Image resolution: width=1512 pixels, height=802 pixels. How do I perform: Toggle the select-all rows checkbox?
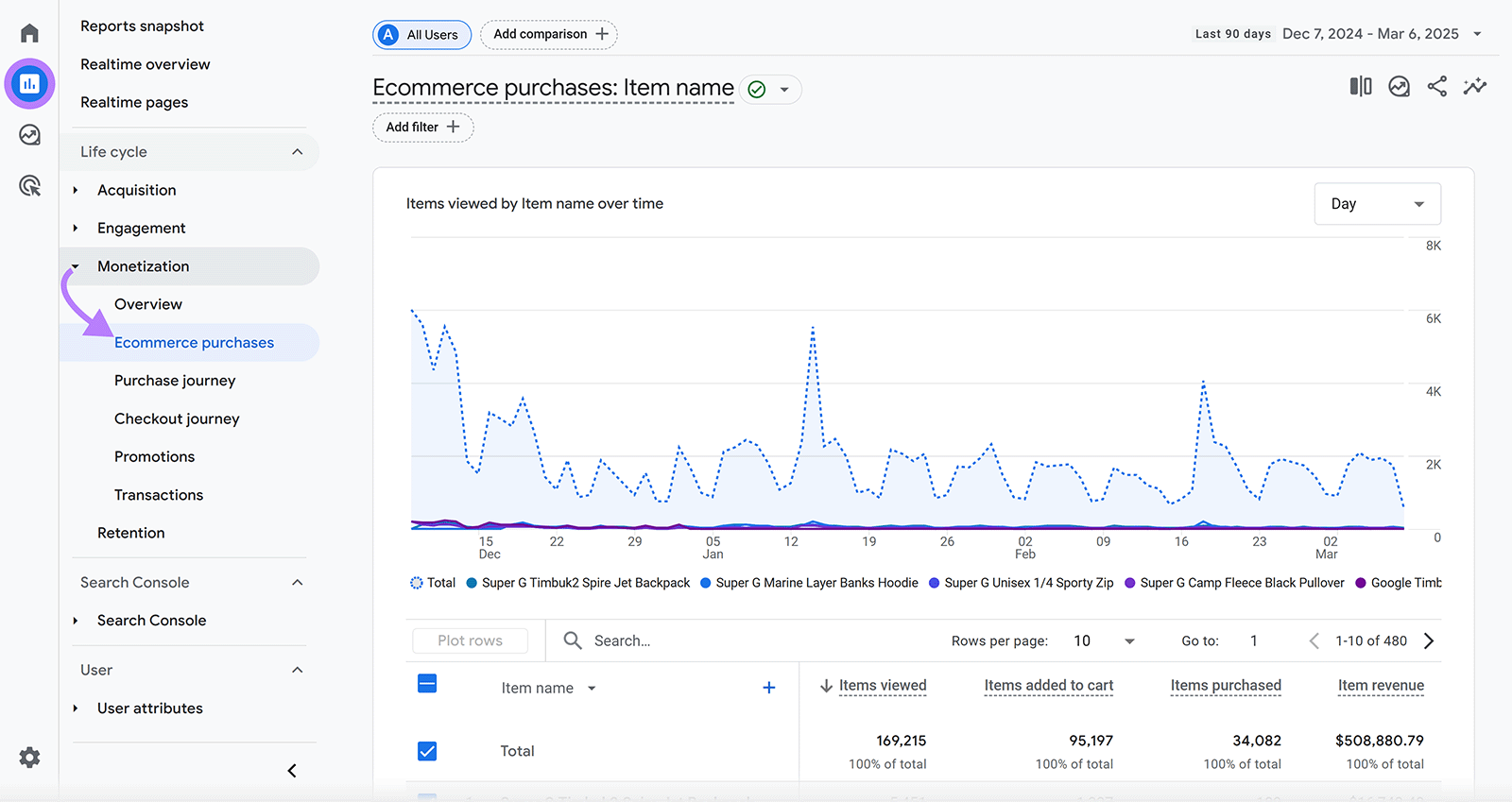click(x=427, y=684)
